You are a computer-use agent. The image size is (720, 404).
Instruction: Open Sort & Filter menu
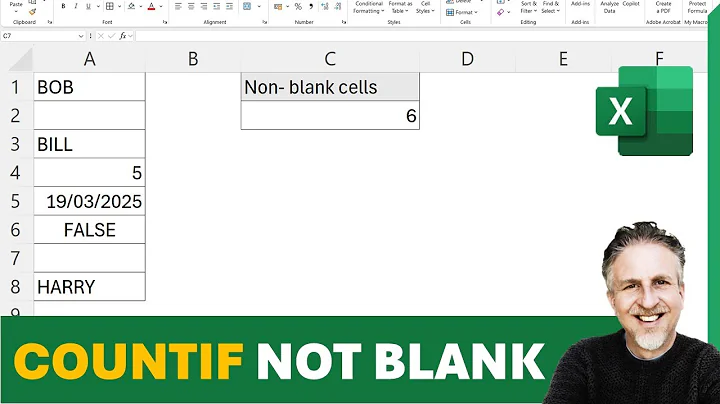click(x=529, y=7)
